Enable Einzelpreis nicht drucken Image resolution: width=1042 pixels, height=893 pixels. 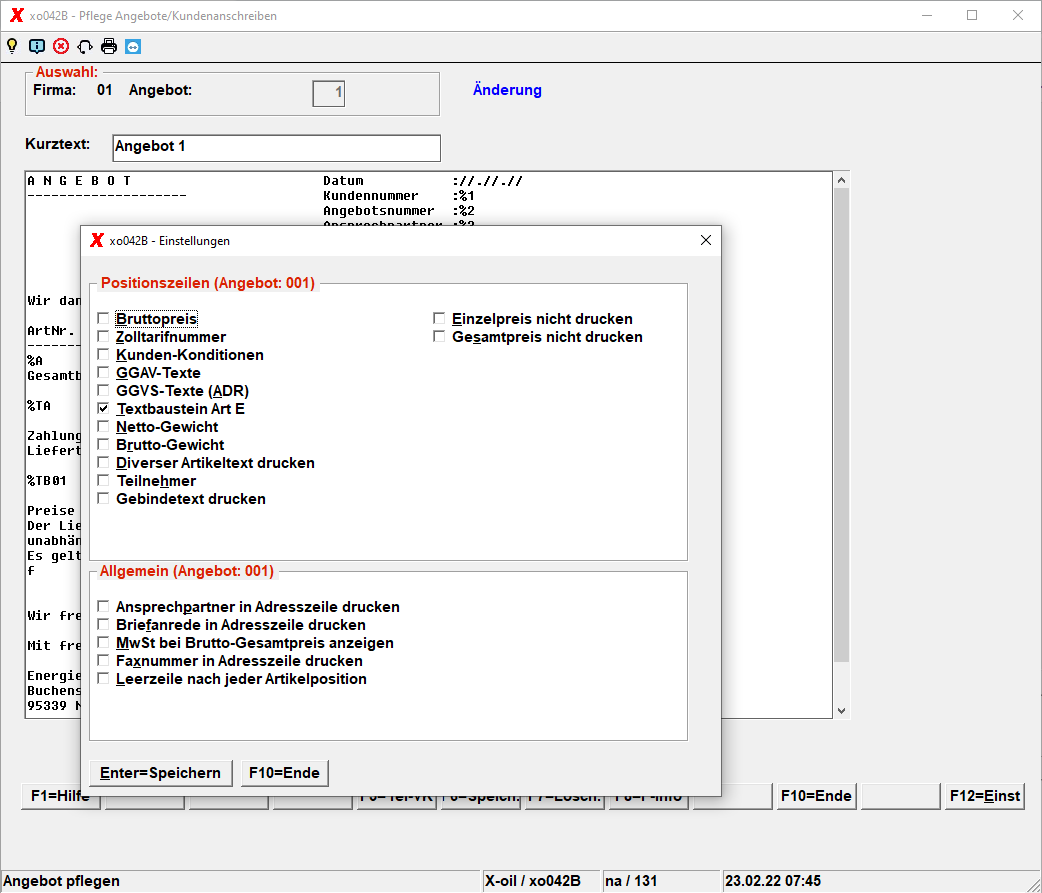coord(439,319)
